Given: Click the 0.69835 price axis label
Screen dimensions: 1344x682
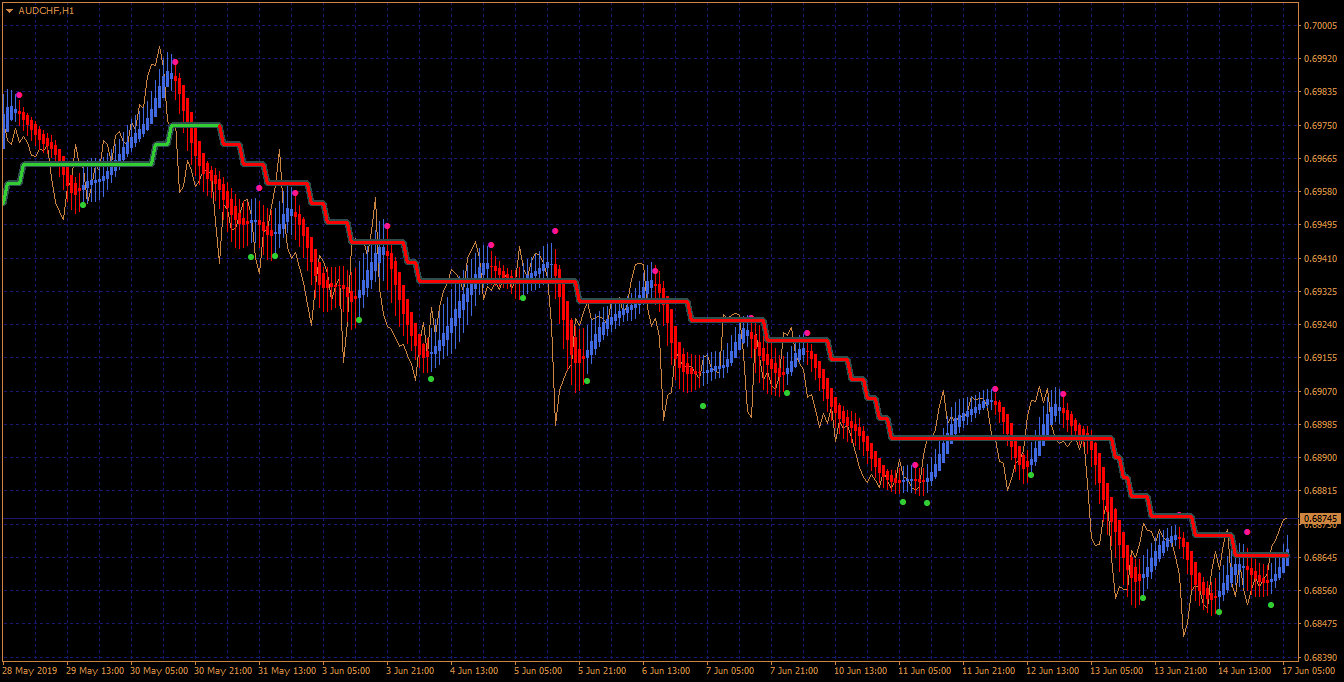Looking at the screenshot, I should click(1319, 92).
